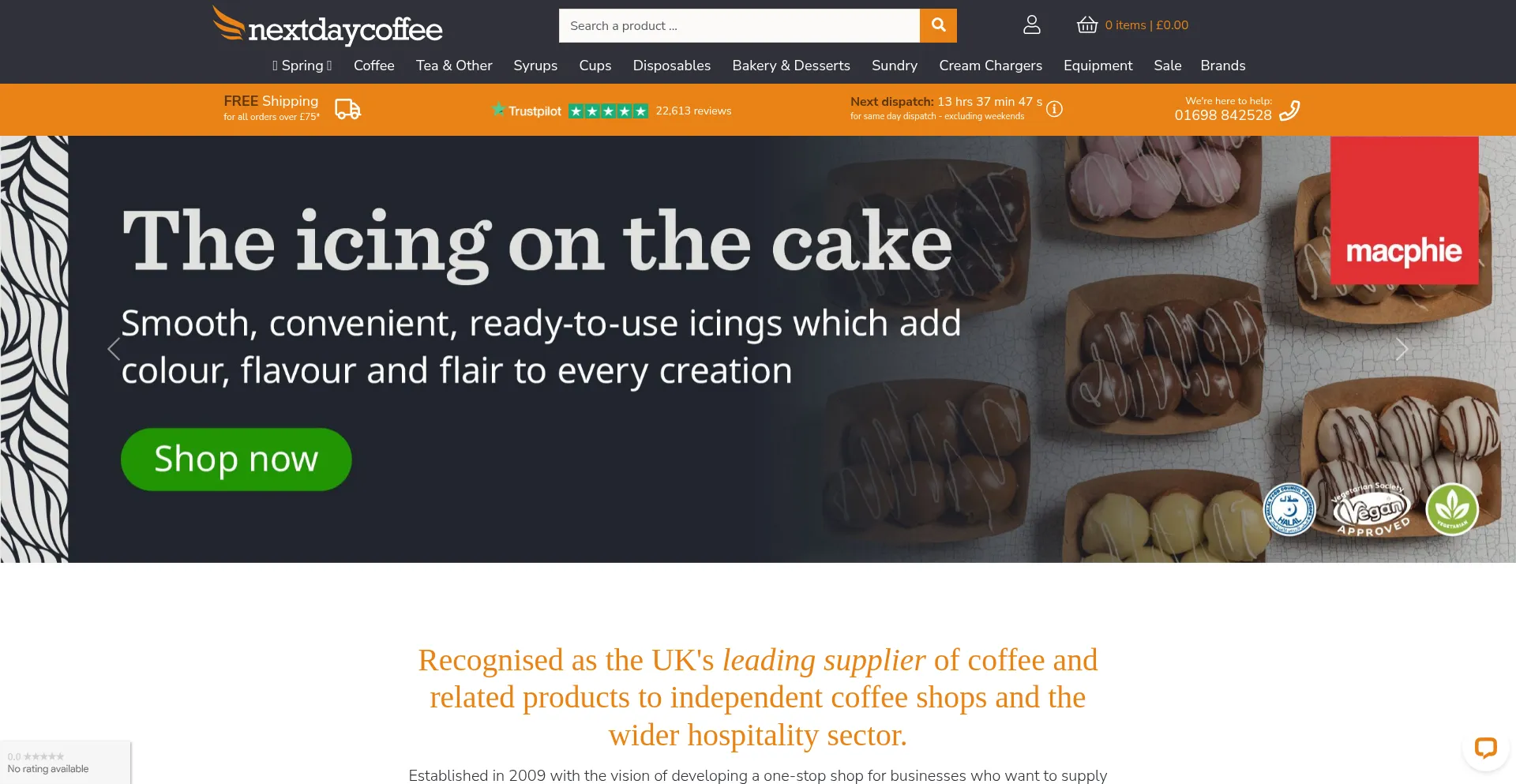The image size is (1516, 784).
Task: Click the dispatch info circle icon
Action: tap(1054, 109)
